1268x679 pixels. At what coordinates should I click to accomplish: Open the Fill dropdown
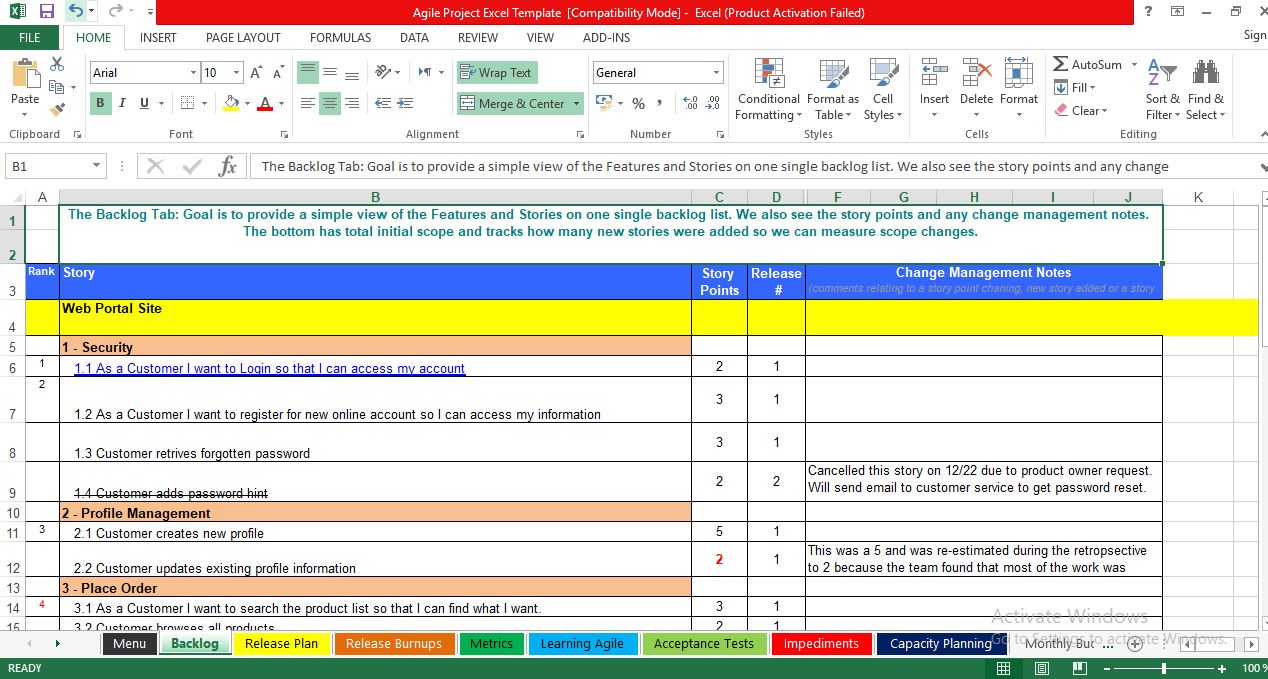click(x=1076, y=88)
